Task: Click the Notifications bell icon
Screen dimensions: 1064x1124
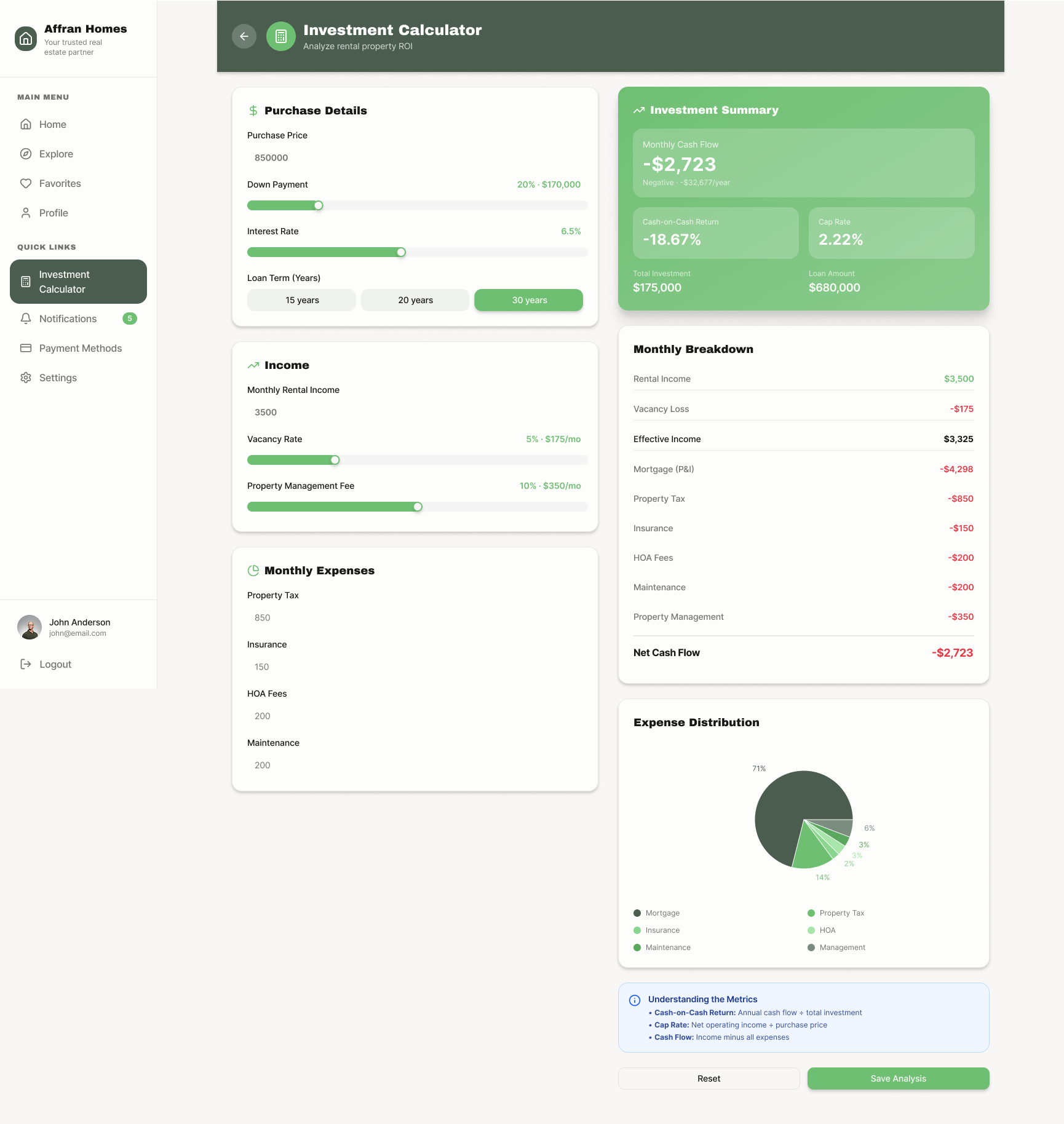Action: click(26, 319)
